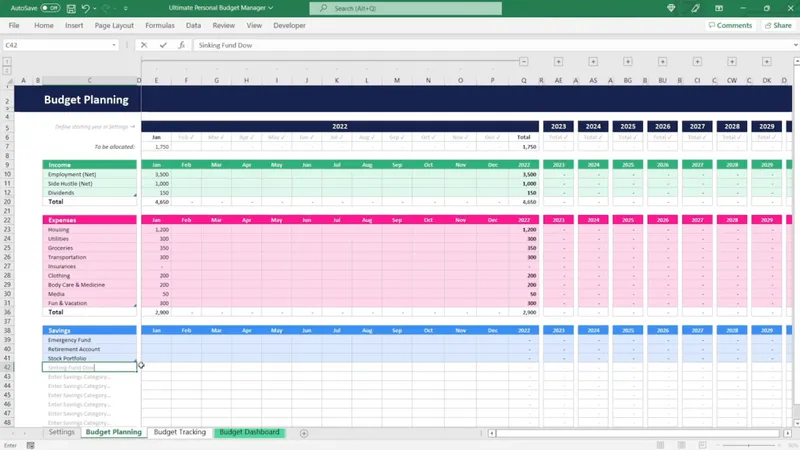
Task: Open Customize Quick Access Toolbar dropdown
Action: 126,8
